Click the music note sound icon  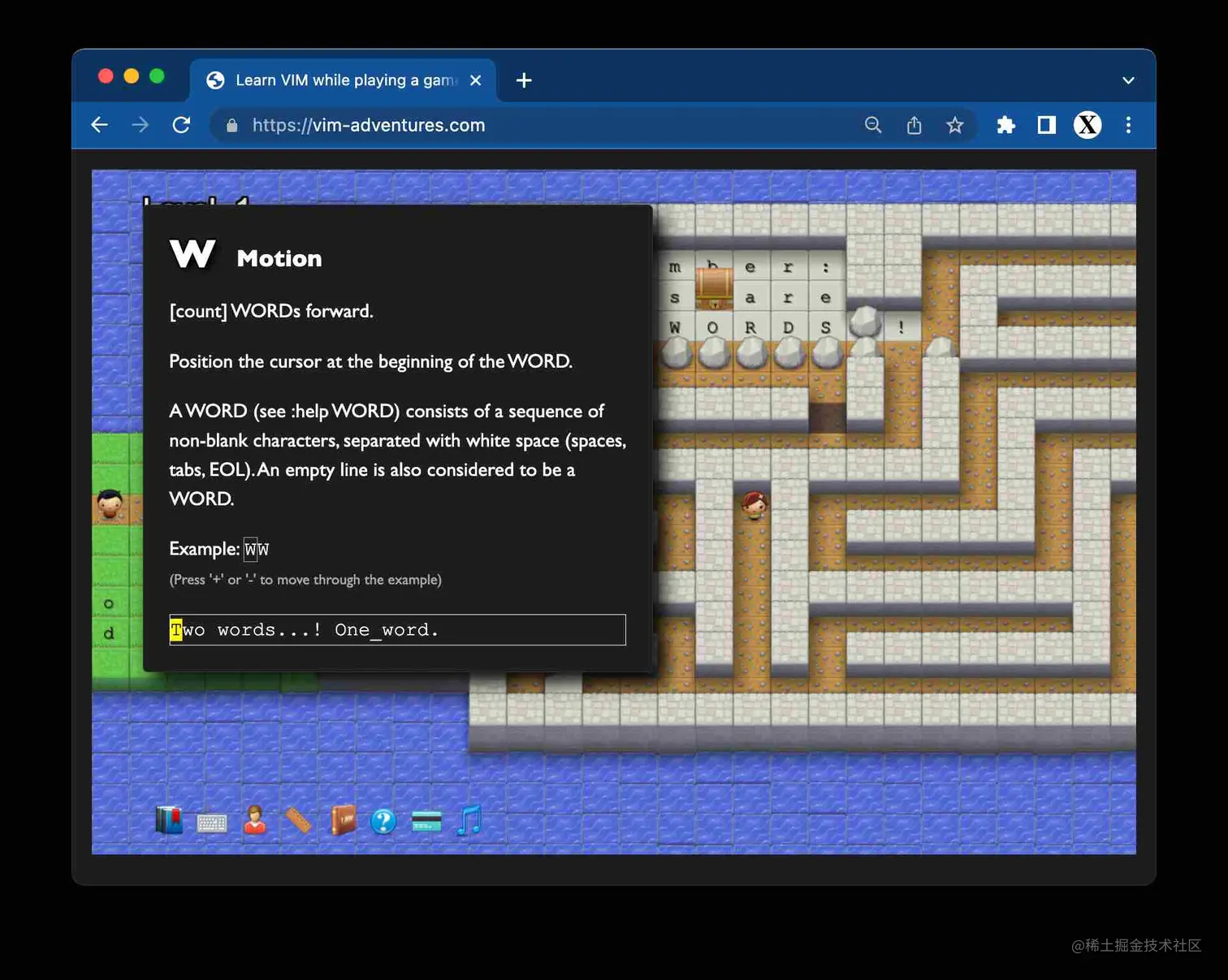click(469, 822)
